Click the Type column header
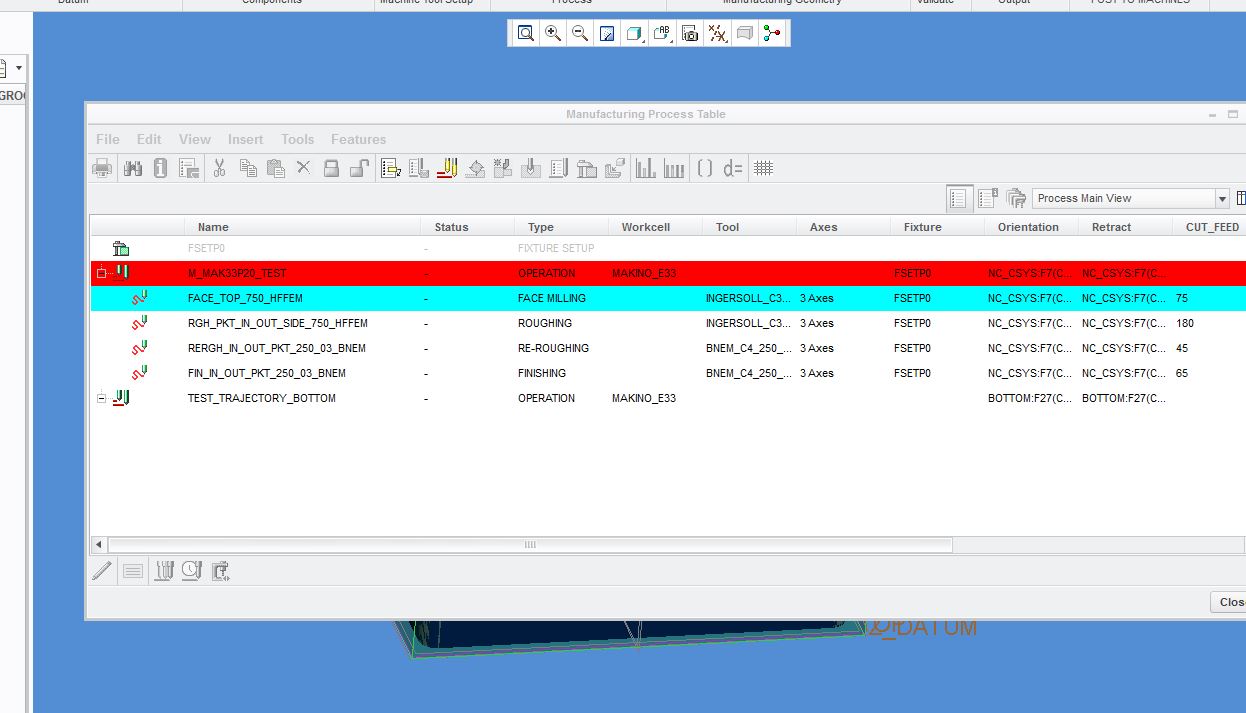The height and width of the screenshot is (713, 1246). pyautogui.click(x=561, y=227)
